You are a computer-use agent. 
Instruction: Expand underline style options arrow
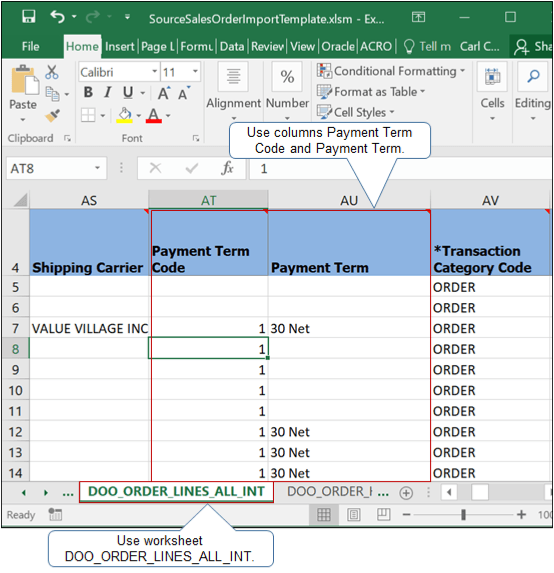[x=143, y=94]
